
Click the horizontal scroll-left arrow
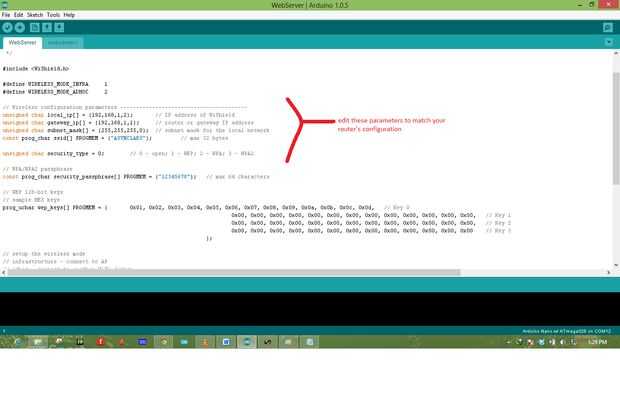tap(4, 272)
